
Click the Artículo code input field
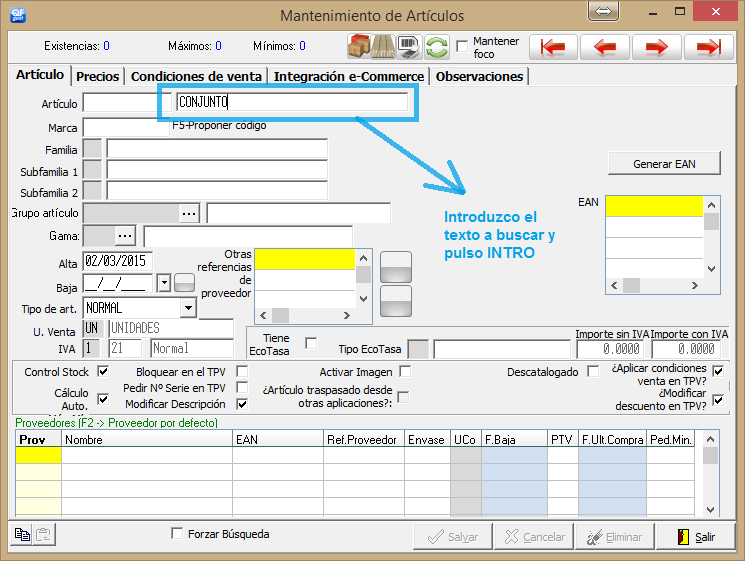126,103
